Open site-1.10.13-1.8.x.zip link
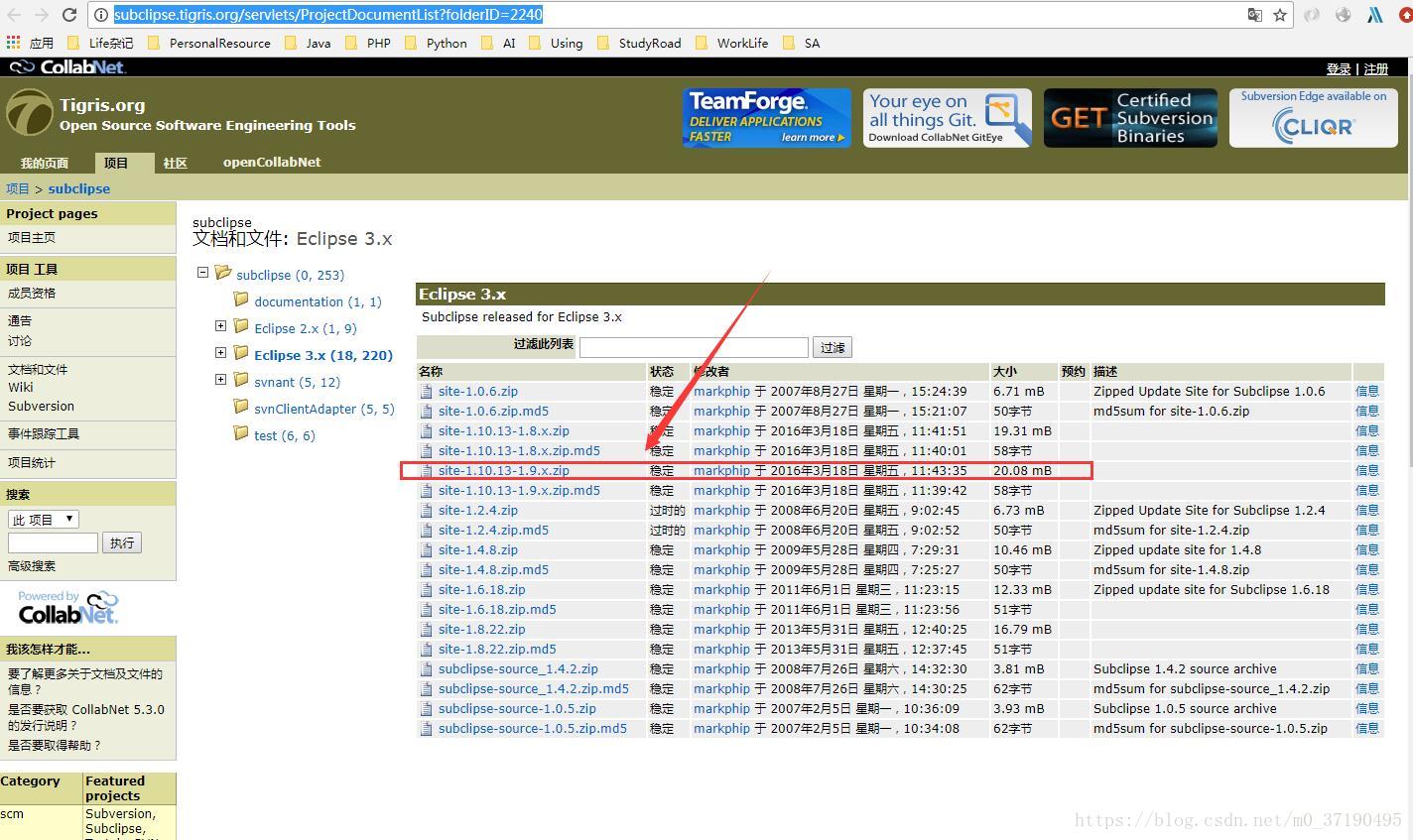The width and height of the screenshot is (1413, 840). tap(504, 431)
